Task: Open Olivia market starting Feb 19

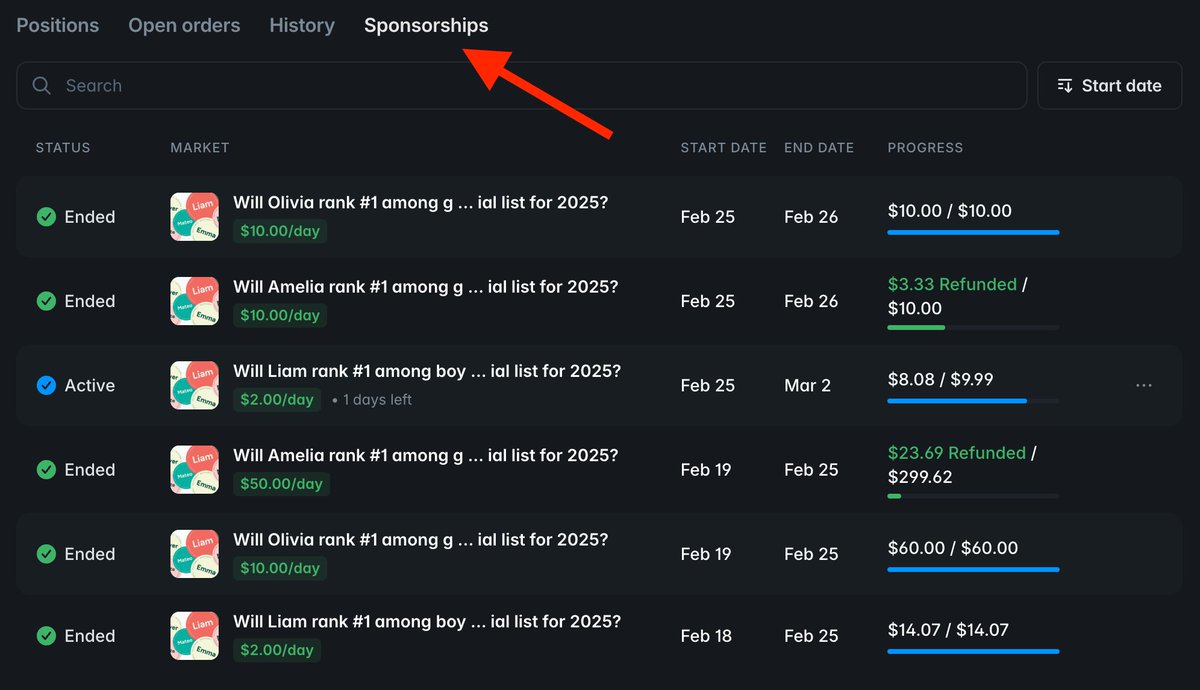Action: coord(420,540)
